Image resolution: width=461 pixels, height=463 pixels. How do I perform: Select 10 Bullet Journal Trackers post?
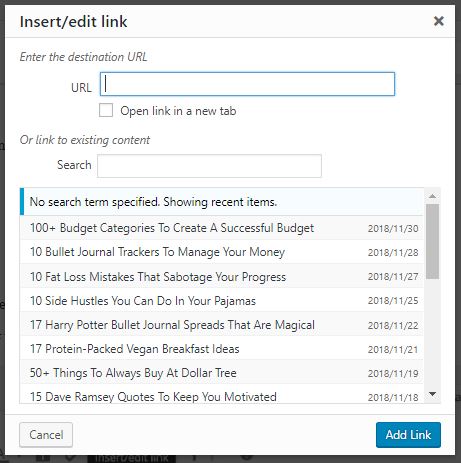(222, 252)
